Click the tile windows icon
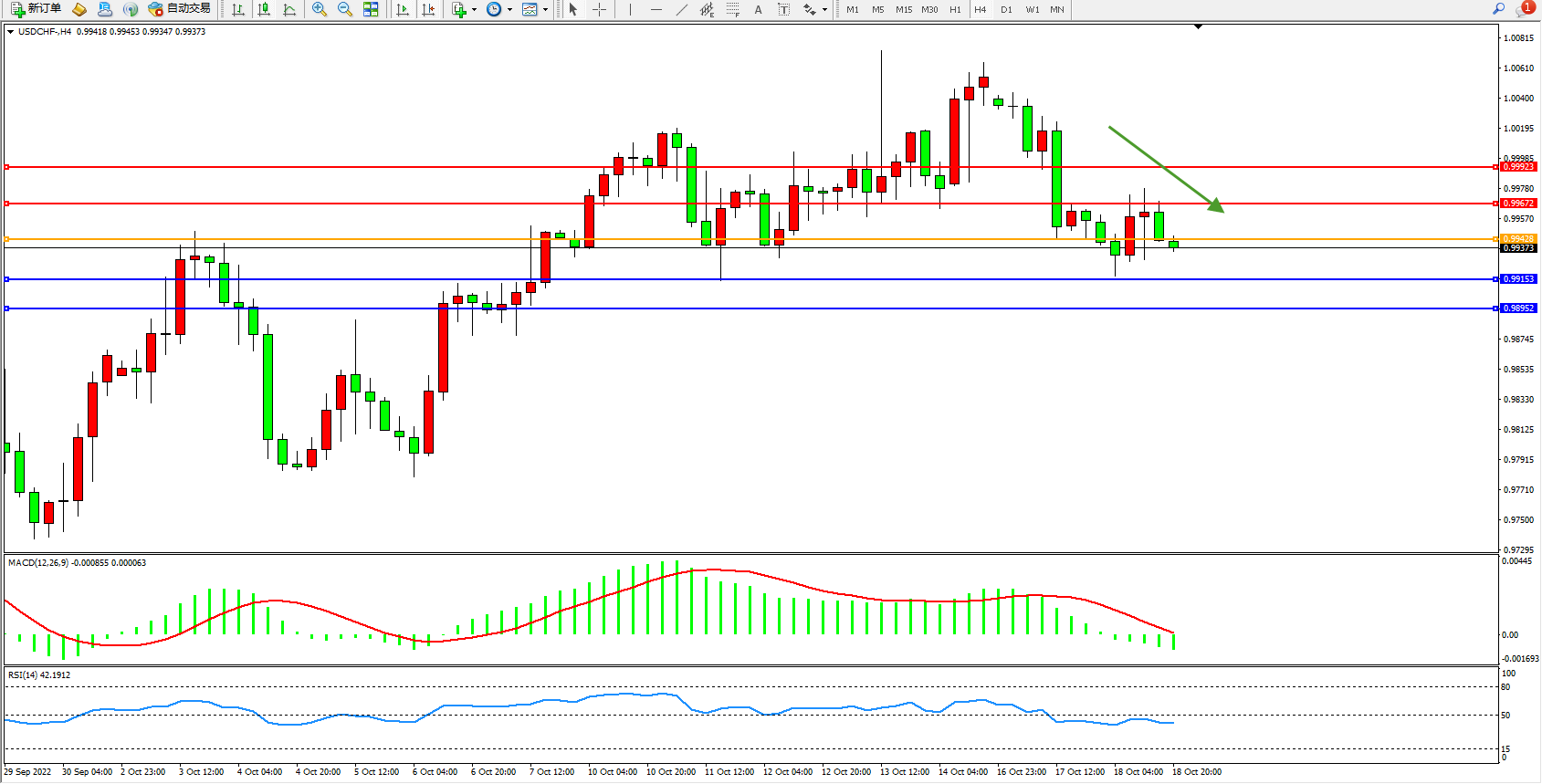The image size is (1542, 784). click(371, 9)
